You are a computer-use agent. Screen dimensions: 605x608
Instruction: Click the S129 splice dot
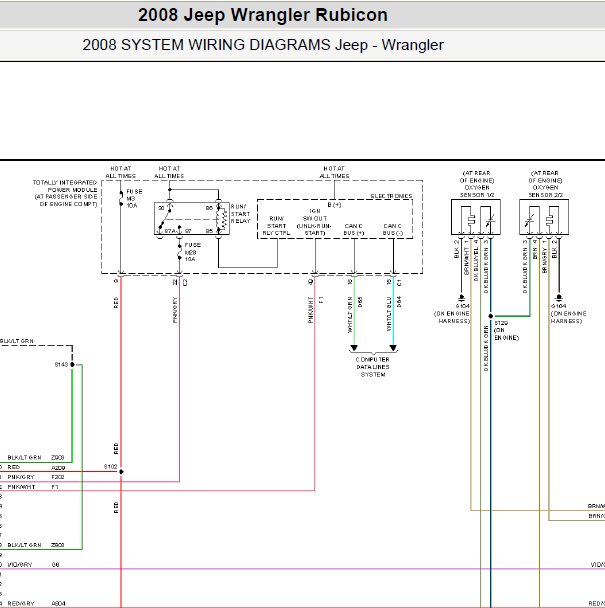coord(491,316)
